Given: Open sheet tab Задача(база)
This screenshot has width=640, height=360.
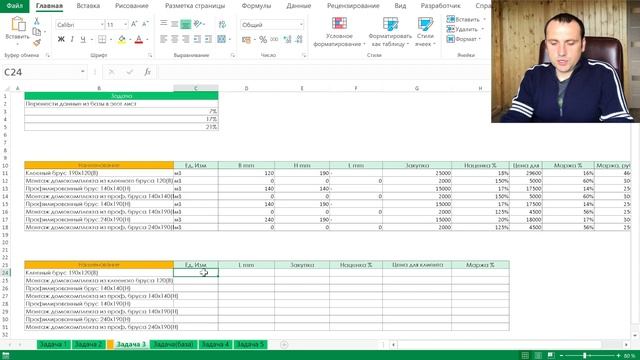Looking at the screenshot, I should pos(174,344).
